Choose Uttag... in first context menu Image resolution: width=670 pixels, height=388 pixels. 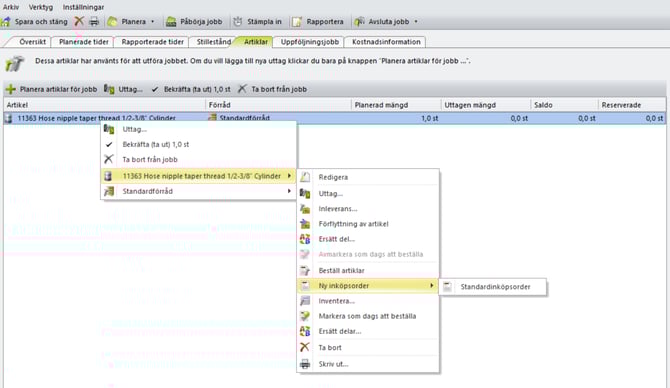(x=199, y=129)
